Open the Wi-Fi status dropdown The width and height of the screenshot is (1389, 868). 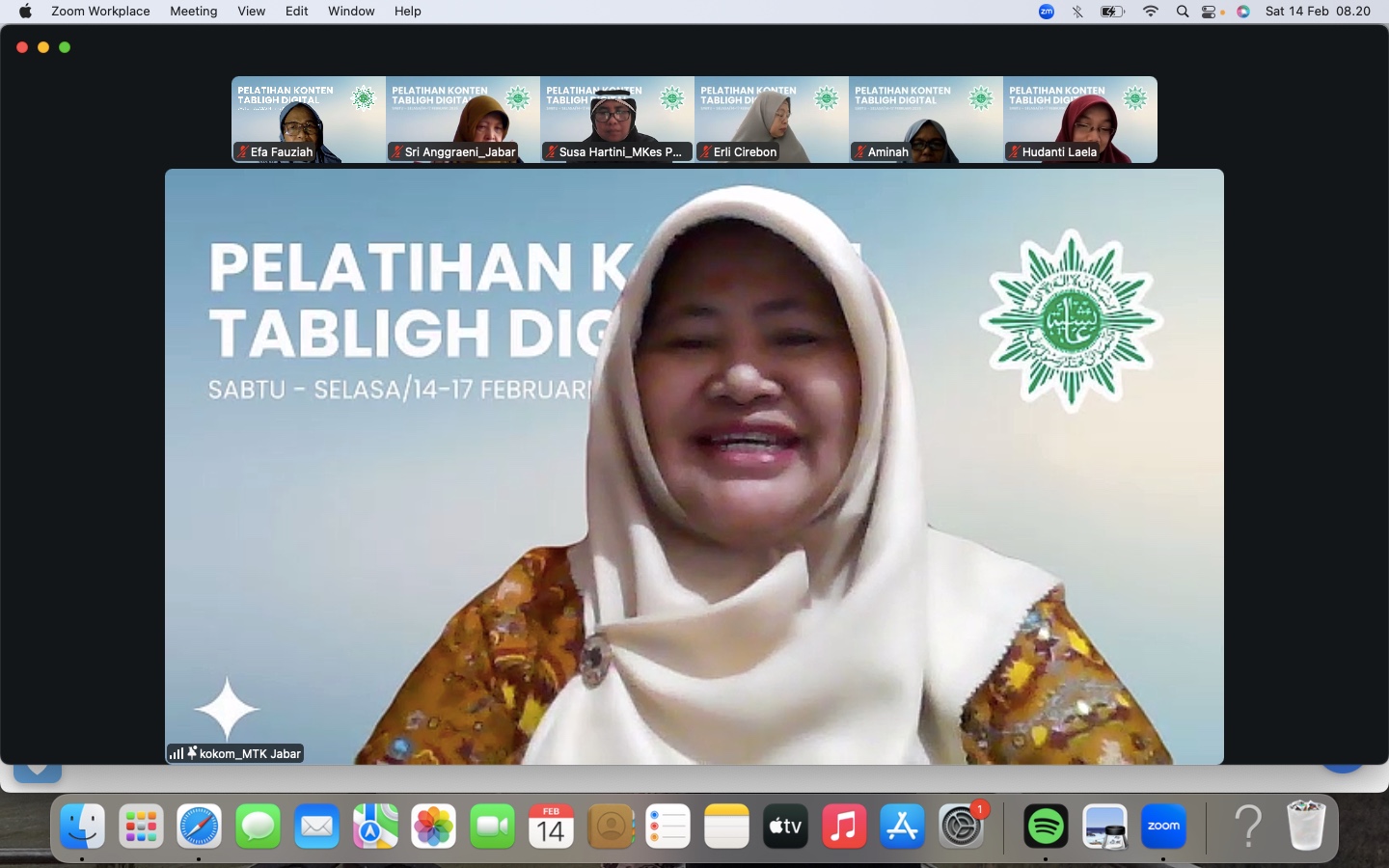(x=1151, y=12)
